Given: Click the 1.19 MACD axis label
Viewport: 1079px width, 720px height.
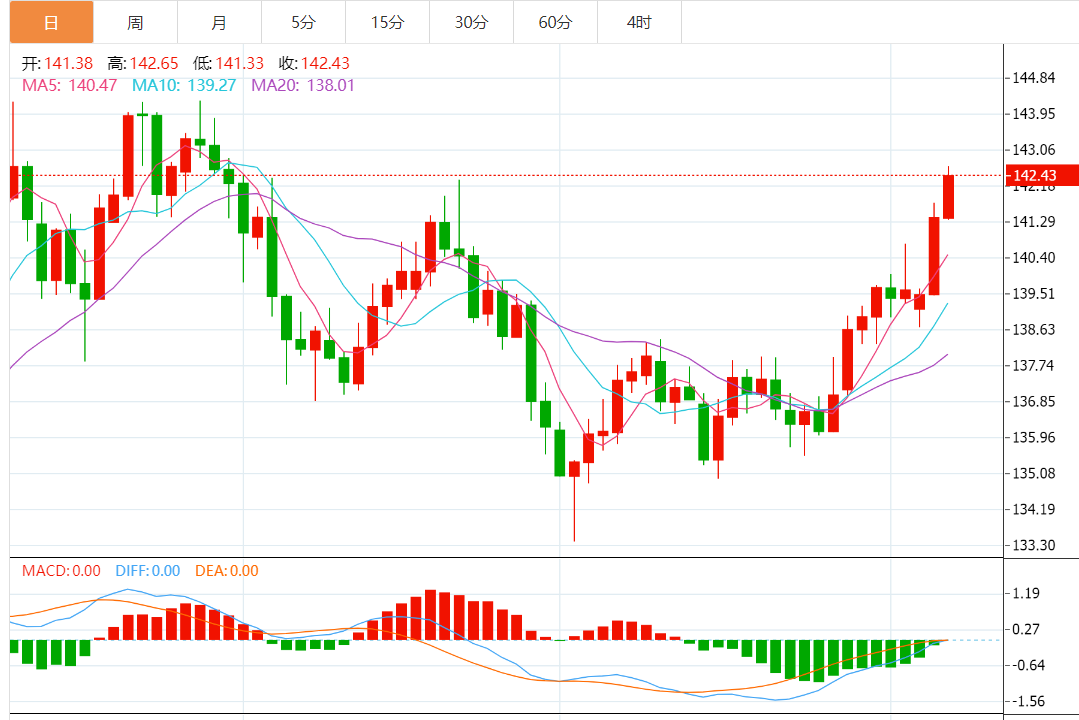Looking at the screenshot, I should click(1026, 593).
